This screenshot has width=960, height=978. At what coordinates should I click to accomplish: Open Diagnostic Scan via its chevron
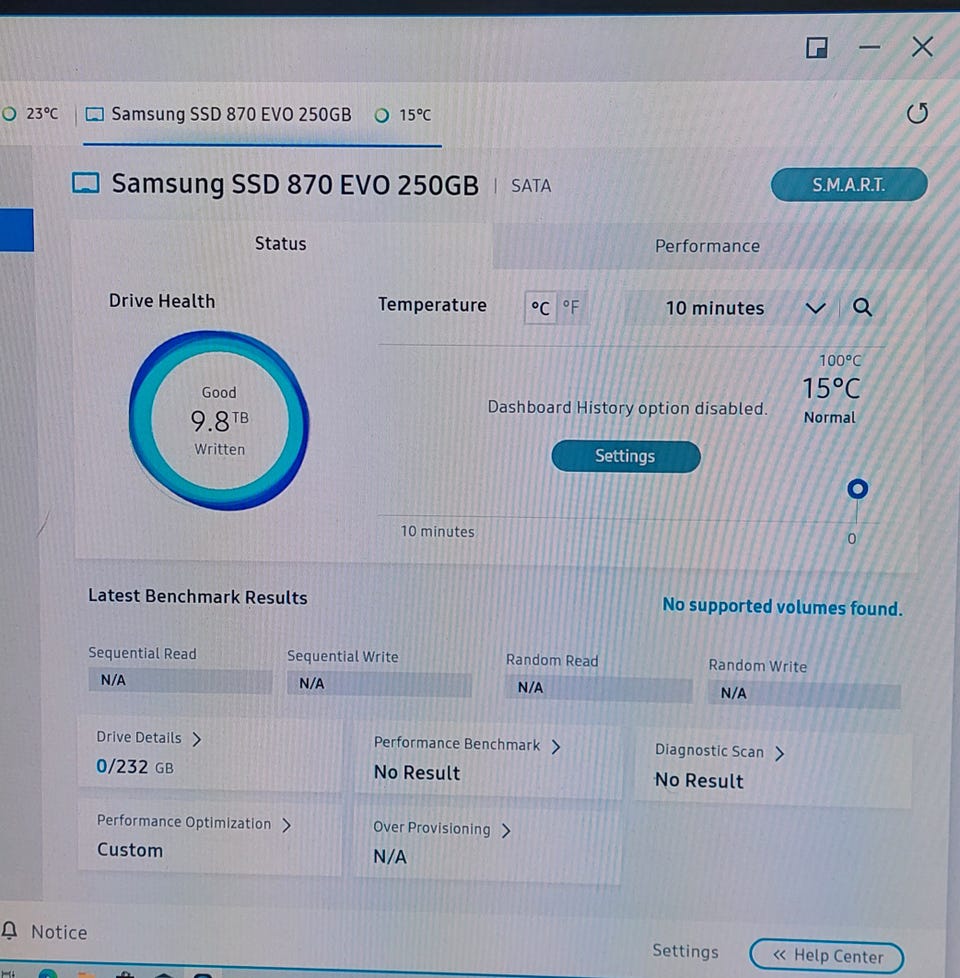779,754
